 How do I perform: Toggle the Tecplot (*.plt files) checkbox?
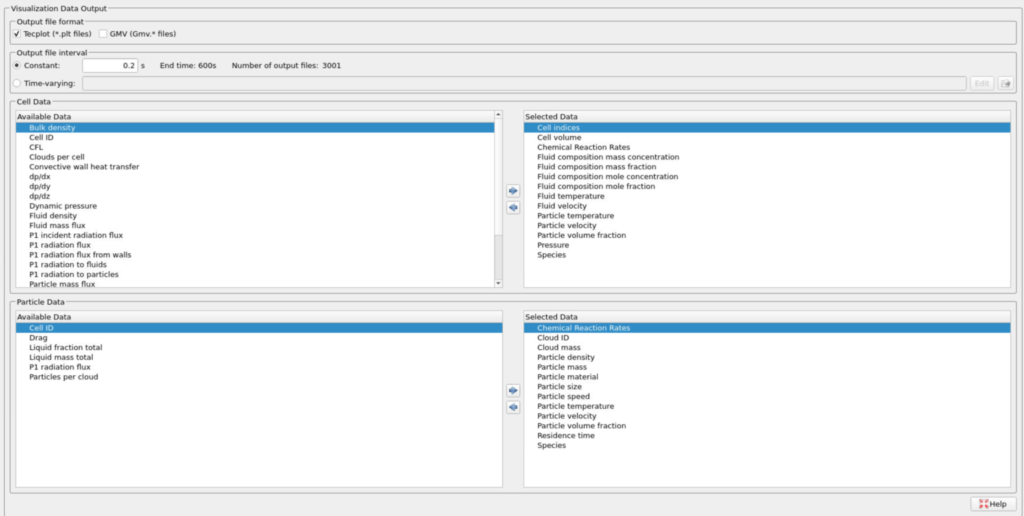[x=17, y=34]
